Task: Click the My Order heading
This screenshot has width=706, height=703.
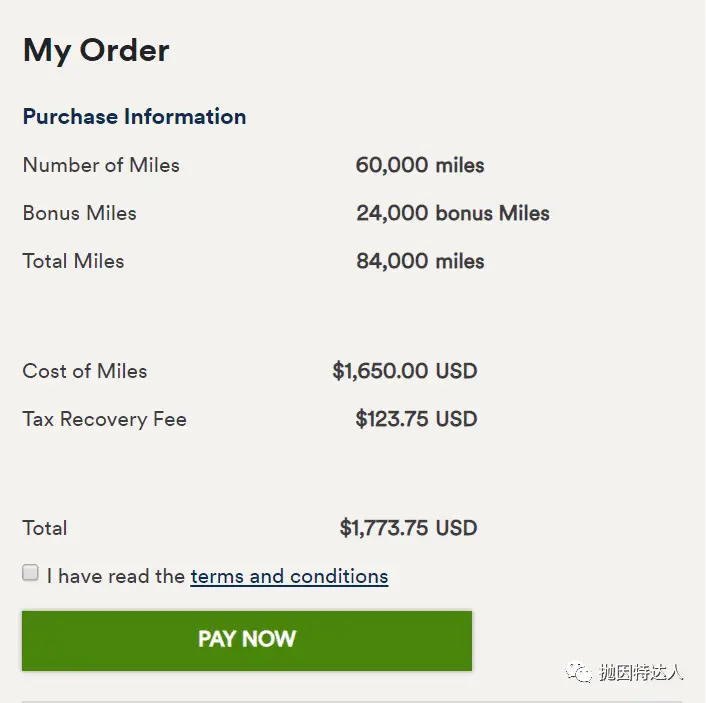Action: [x=96, y=50]
